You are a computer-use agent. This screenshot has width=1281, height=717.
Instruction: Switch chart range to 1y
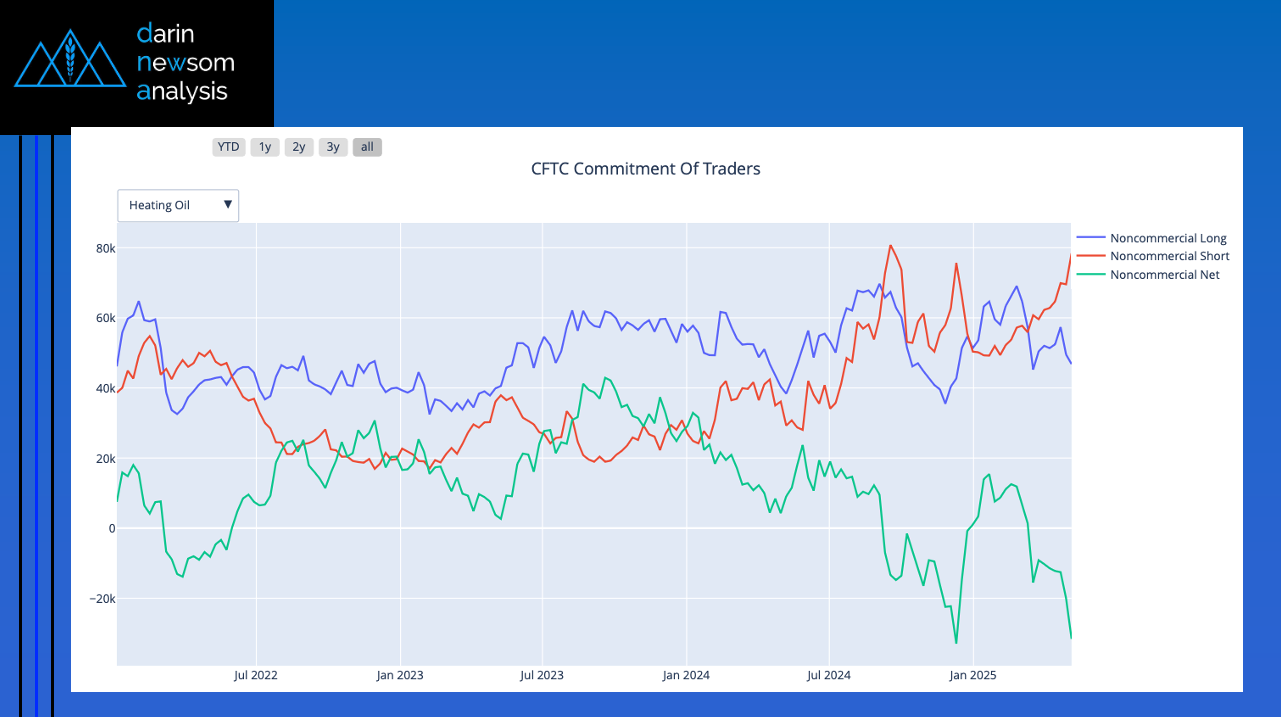(x=265, y=147)
